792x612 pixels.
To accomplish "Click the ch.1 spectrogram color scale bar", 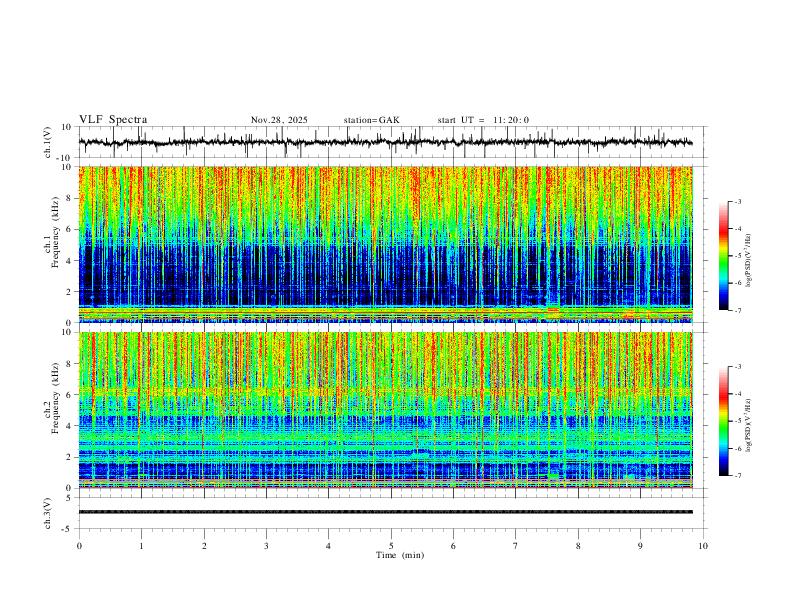I will point(723,256).
